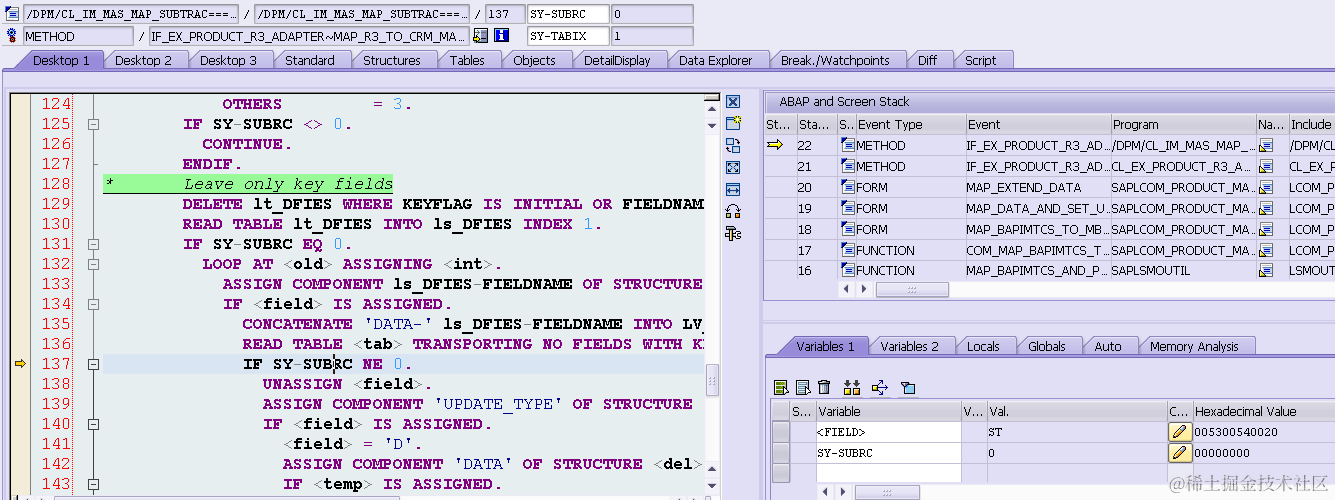The width and height of the screenshot is (1335, 500).
Task: Click the scroll right arrow of the ABAP stack
Action: coord(865,290)
